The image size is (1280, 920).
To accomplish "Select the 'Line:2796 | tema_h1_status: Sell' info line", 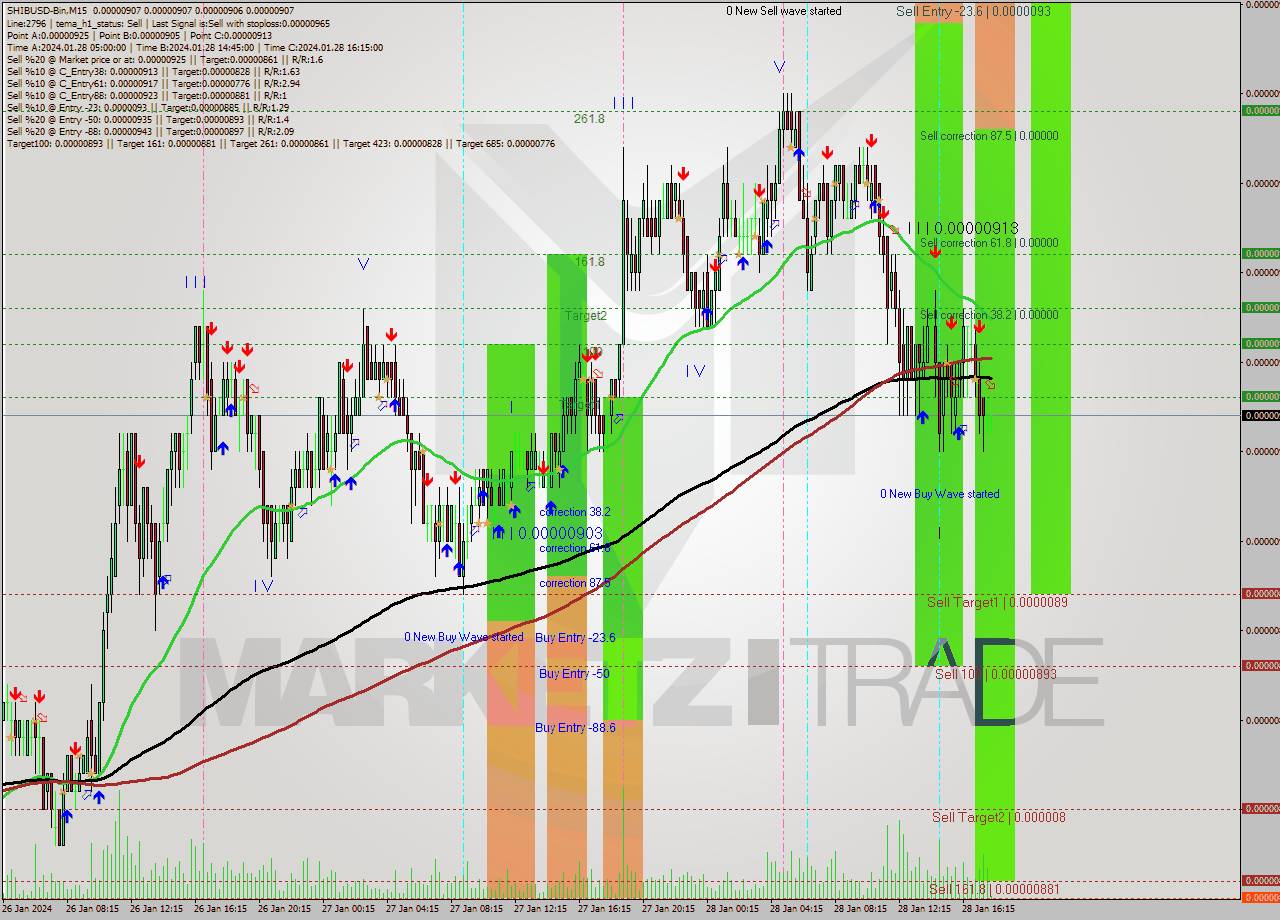I will tap(168, 23).
